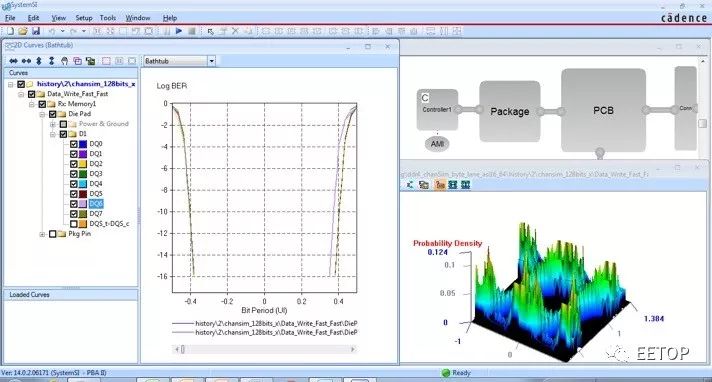Screen dimensions: 712x382
Task: Activate the pan hand tool in the curves toolbar
Action: (x=64, y=61)
